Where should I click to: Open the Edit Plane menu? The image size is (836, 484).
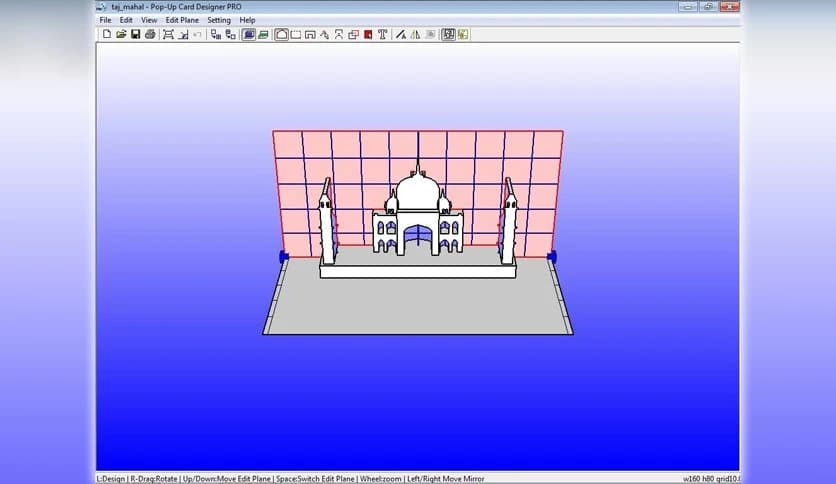coord(182,20)
